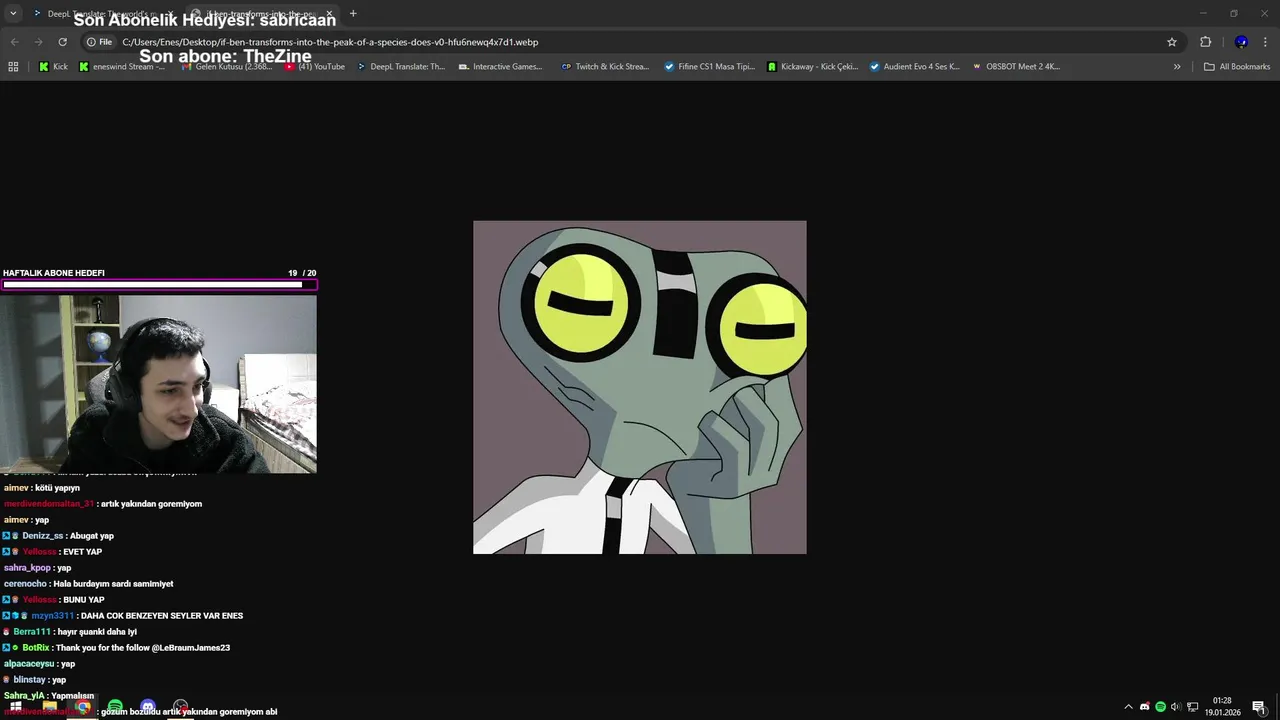
Task: Click 'hayır şuanki daha iyi' message
Action: pos(97,632)
